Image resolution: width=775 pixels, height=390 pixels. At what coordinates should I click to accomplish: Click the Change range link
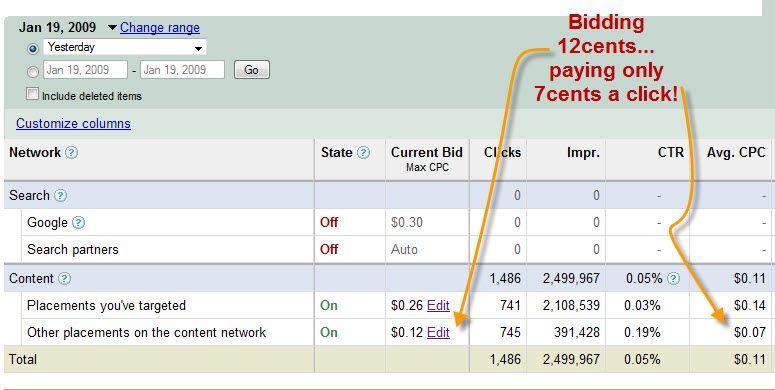pos(160,28)
